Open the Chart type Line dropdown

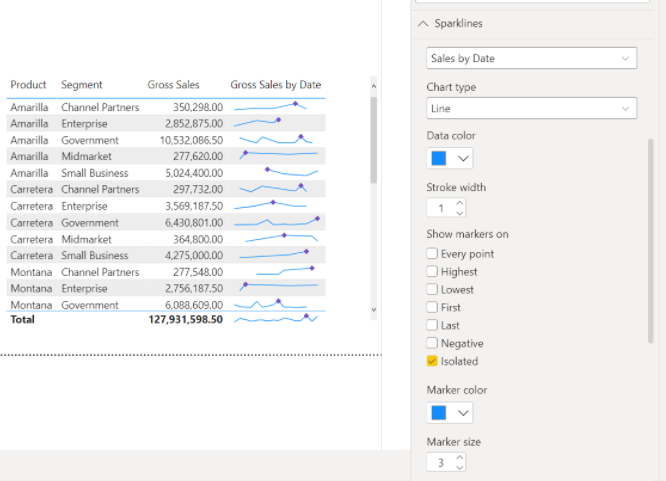(x=531, y=108)
